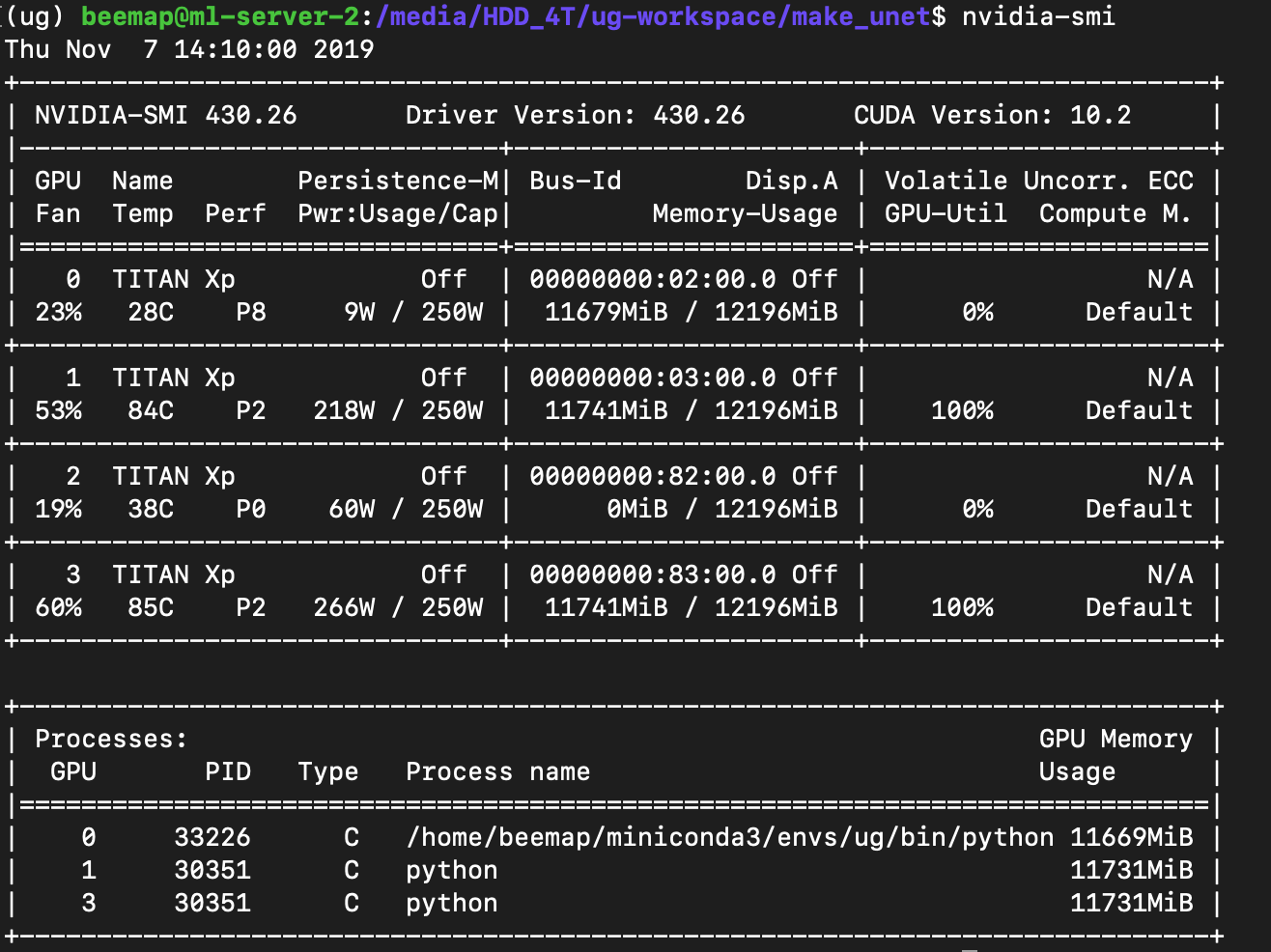Click the typed nvidia-smi command

tap(1038, 16)
